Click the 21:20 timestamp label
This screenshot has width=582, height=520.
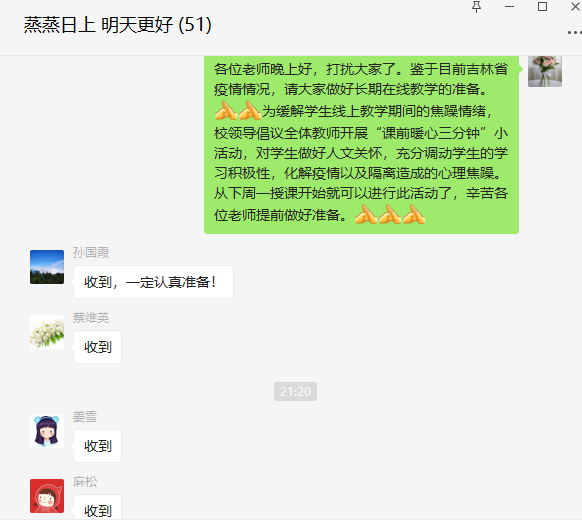click(295, 392)
